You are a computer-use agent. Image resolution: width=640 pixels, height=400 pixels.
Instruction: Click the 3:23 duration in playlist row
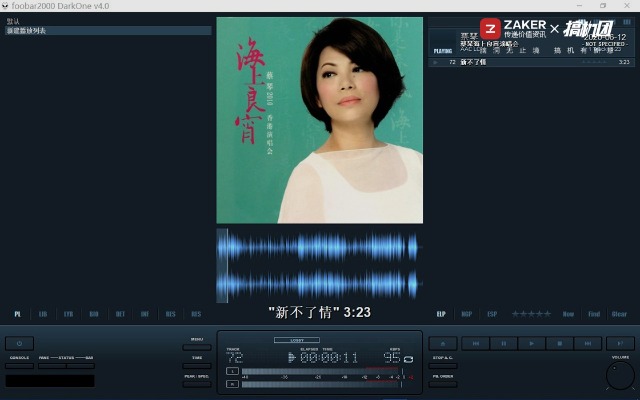[624, 62]
